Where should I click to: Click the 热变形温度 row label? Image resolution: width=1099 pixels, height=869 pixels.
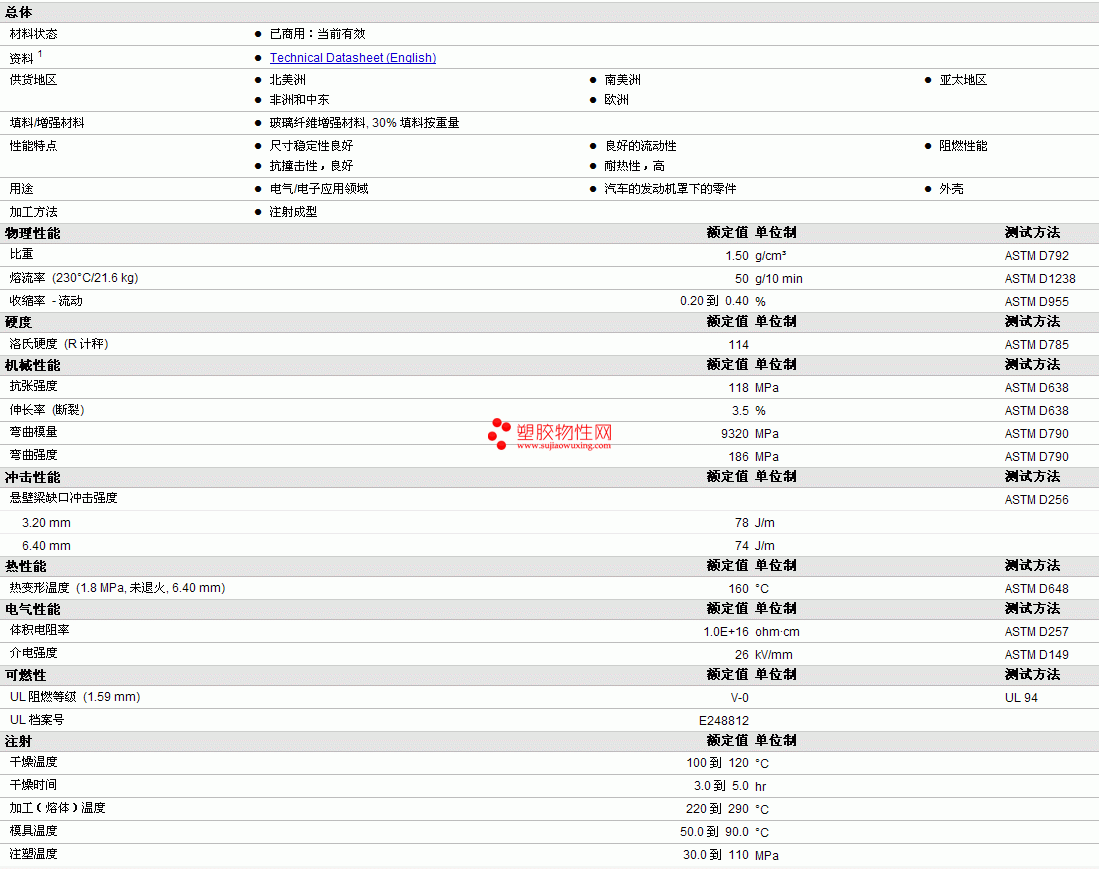[x=118, y=588]
